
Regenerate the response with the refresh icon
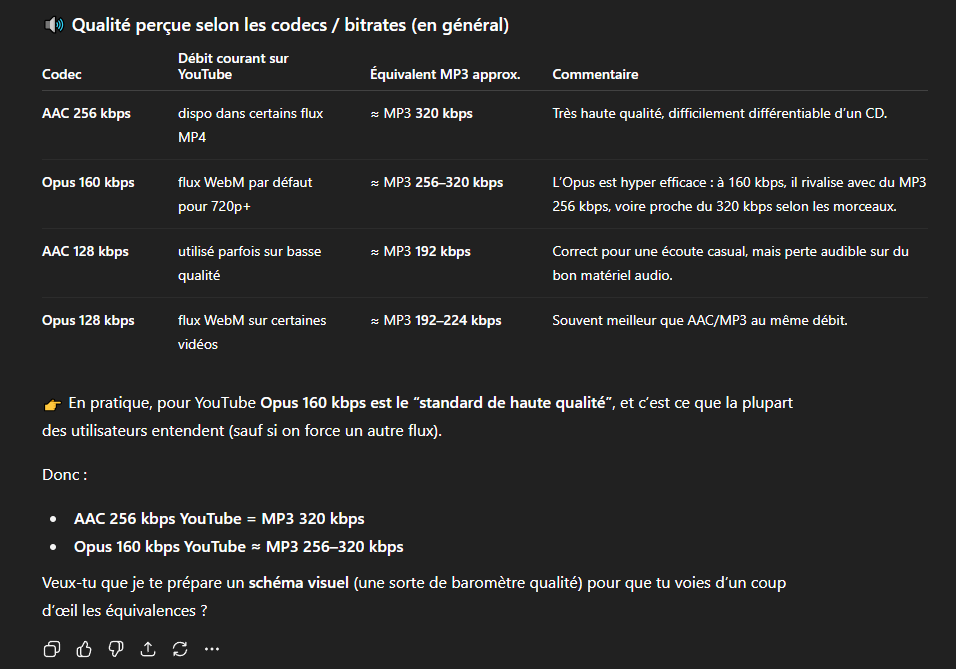coord(180,649)
